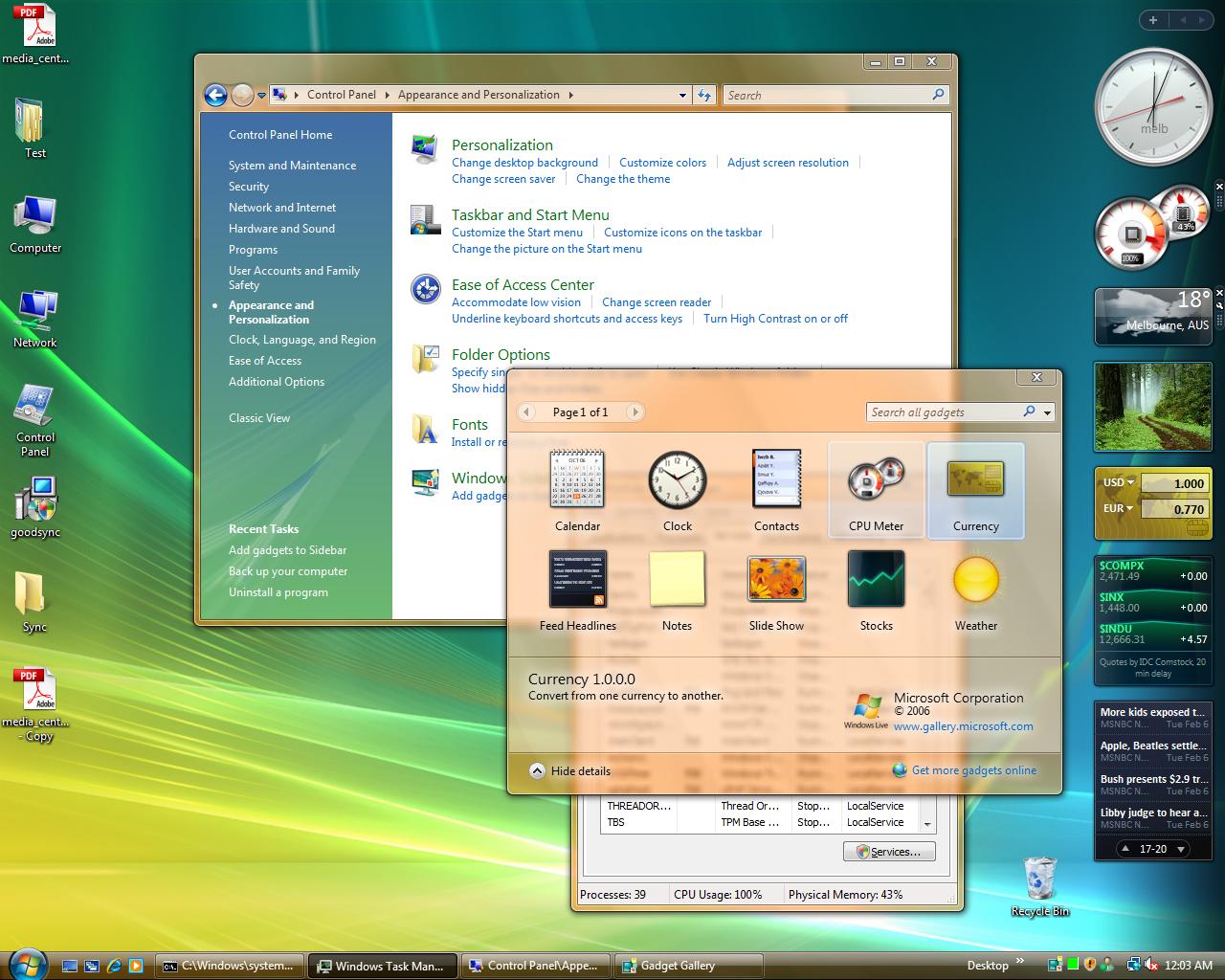Screen dimensions: 1225x980
Task: Open Change desktop background link
Action: pyautogui.click(x=524, y=163)
